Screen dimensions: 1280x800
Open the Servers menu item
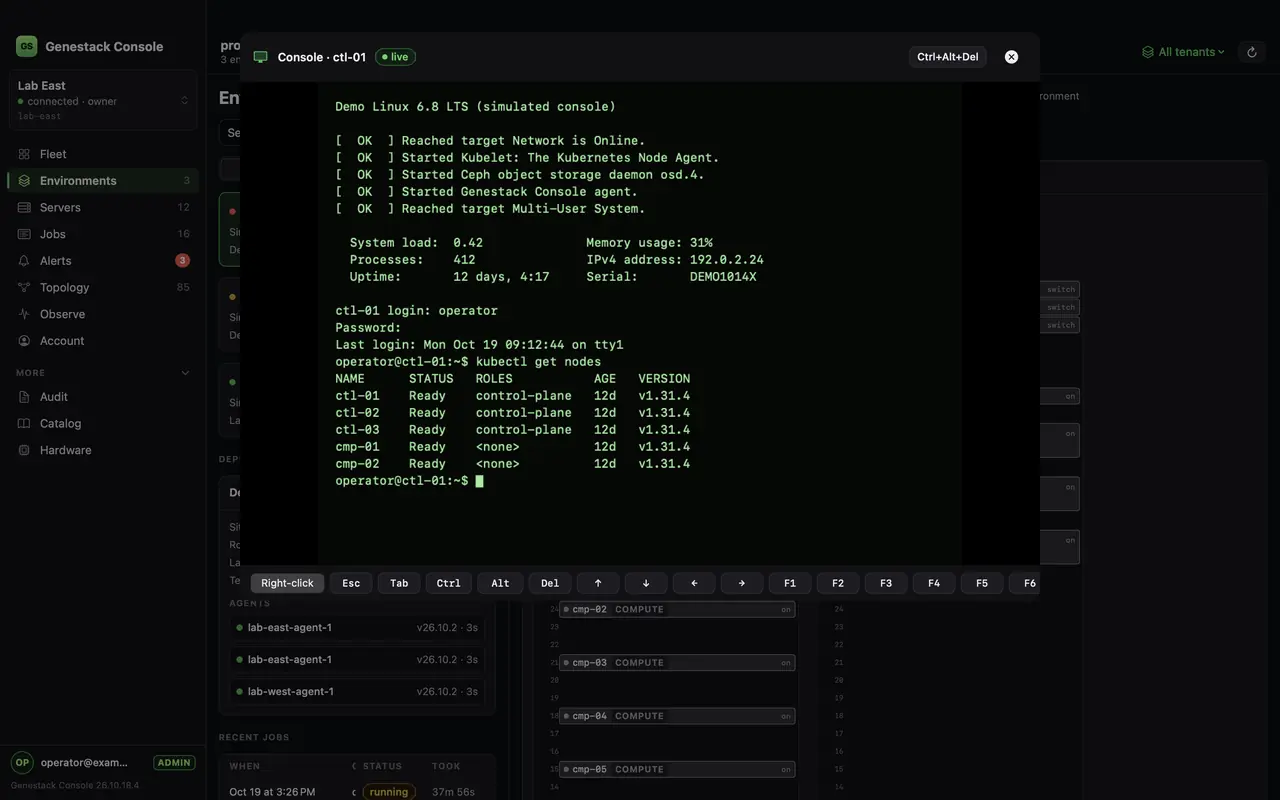[x=103, y=207]
